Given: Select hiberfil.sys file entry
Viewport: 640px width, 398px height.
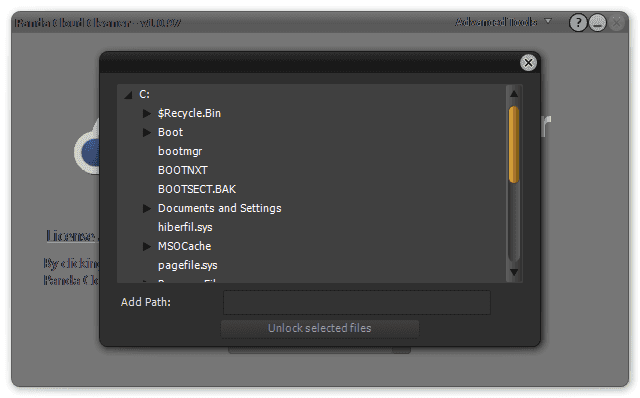Looking at the screenshot, I should [185, 227].
